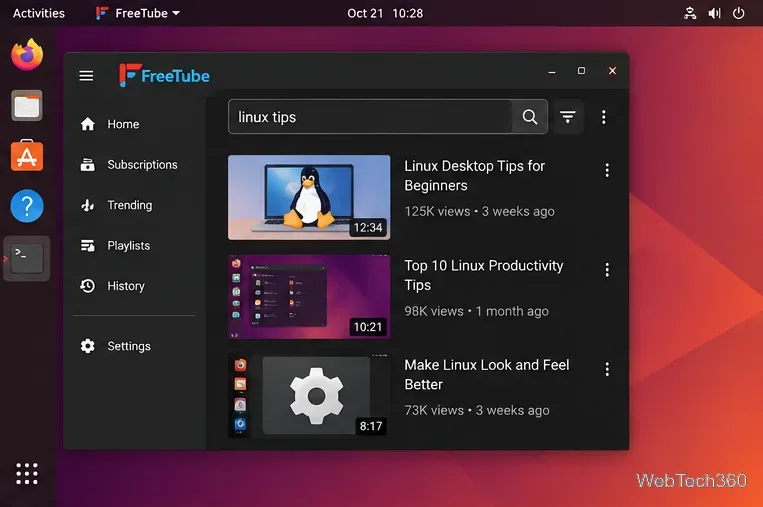Maximize the FreeTube window

point(581,71)
